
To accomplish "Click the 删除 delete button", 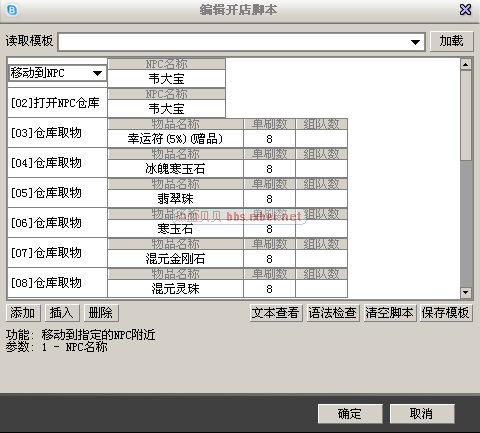I will [x=101, y=313].
